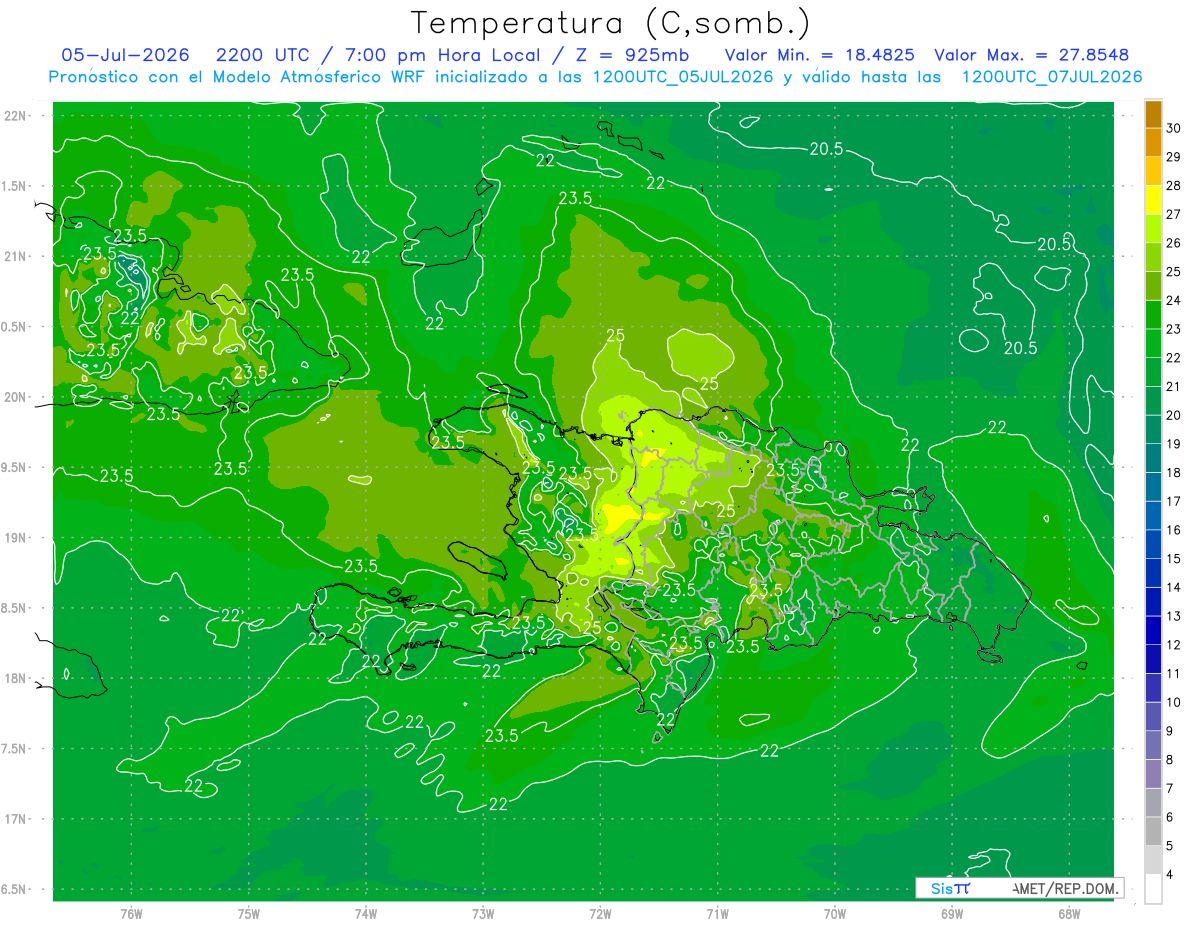
Task: Click the "71W" longitude axis label
Action: pyautogui.click(x=717, y=913)
